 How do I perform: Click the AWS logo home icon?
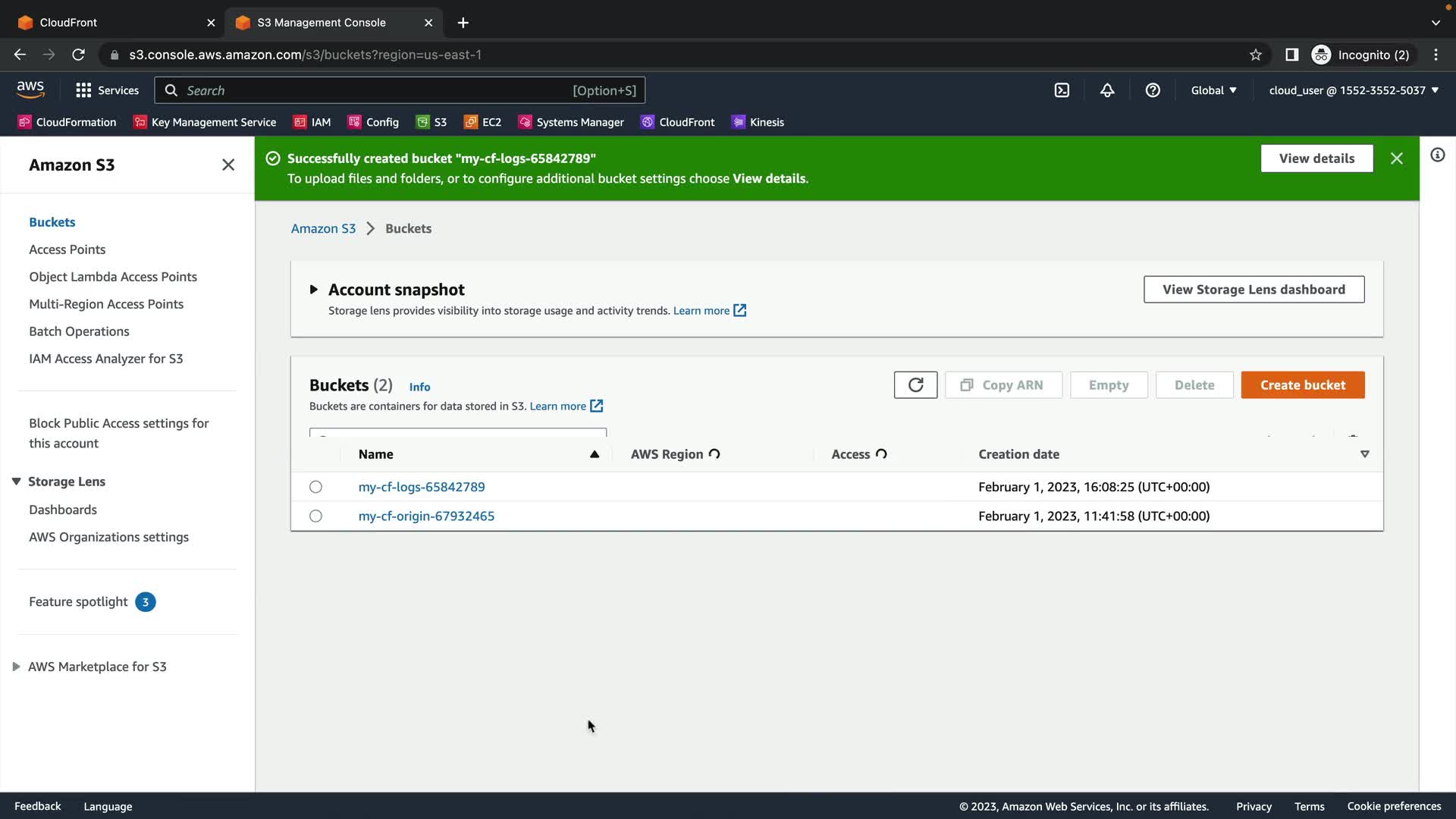point(30,89)
